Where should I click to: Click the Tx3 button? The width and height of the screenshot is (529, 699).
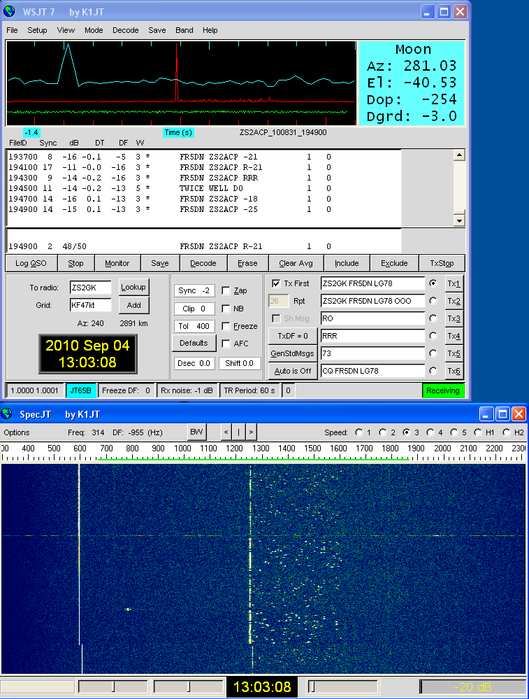coord(454,318)
